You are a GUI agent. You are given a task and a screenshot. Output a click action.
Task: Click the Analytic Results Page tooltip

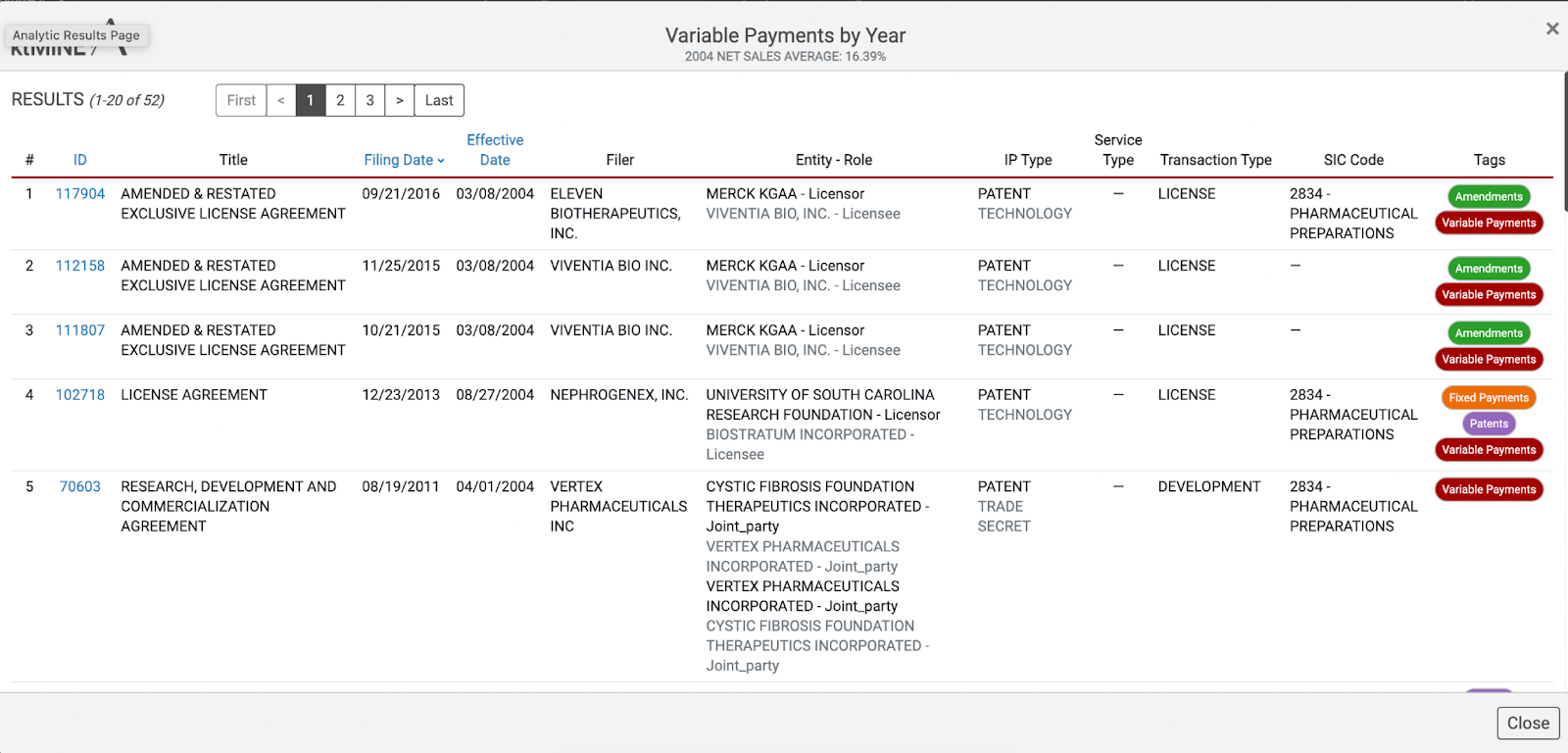tap(76, 35)
